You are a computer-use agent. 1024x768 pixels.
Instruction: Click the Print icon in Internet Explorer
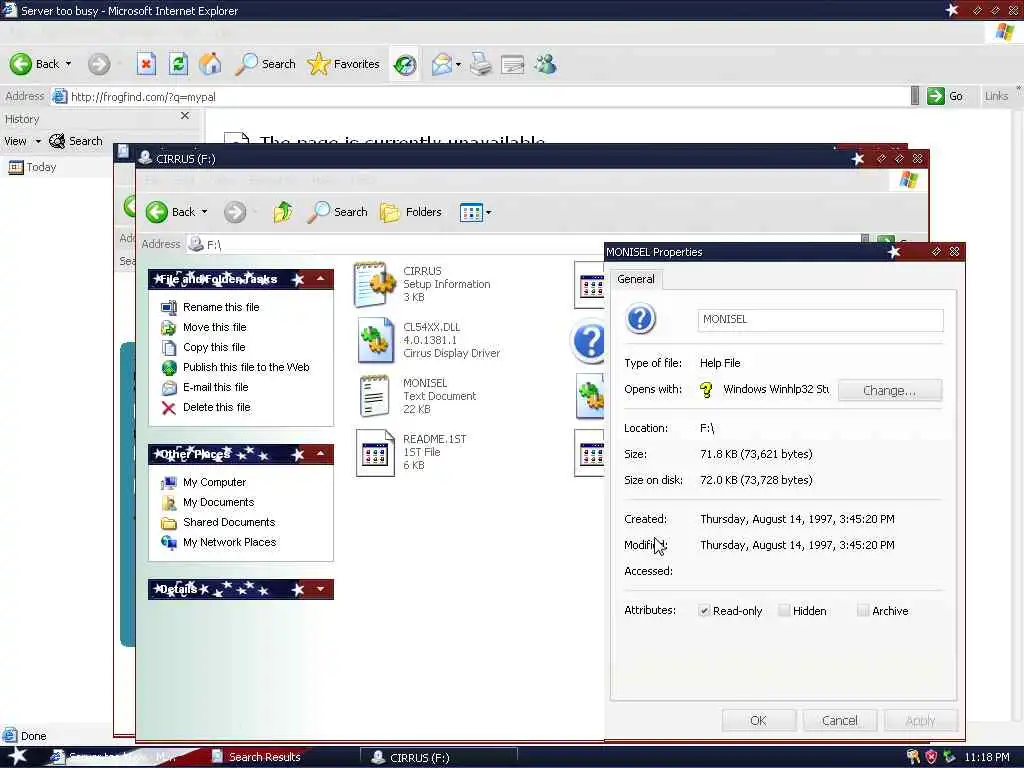coord(481,64)
